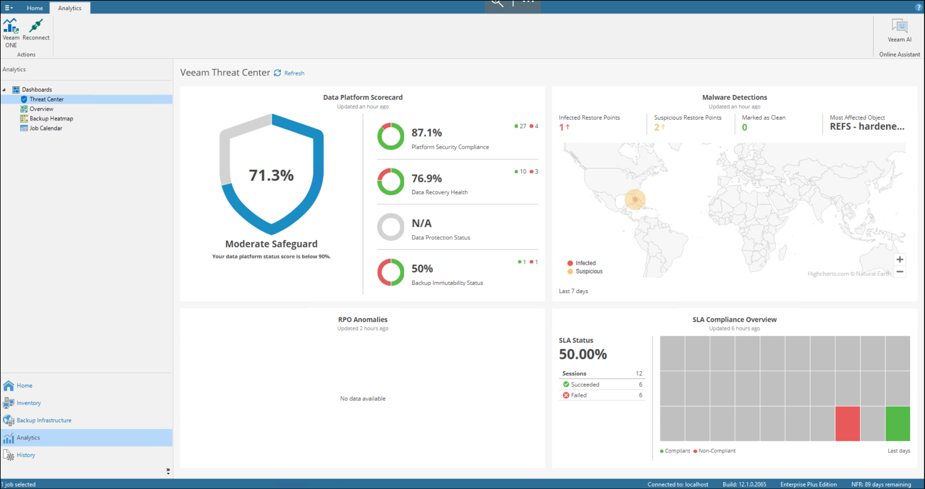The height and width of the screenshot is (489, 925).
Task: Open the Overview dashboard tree item
Action: (x=41, y=109)
